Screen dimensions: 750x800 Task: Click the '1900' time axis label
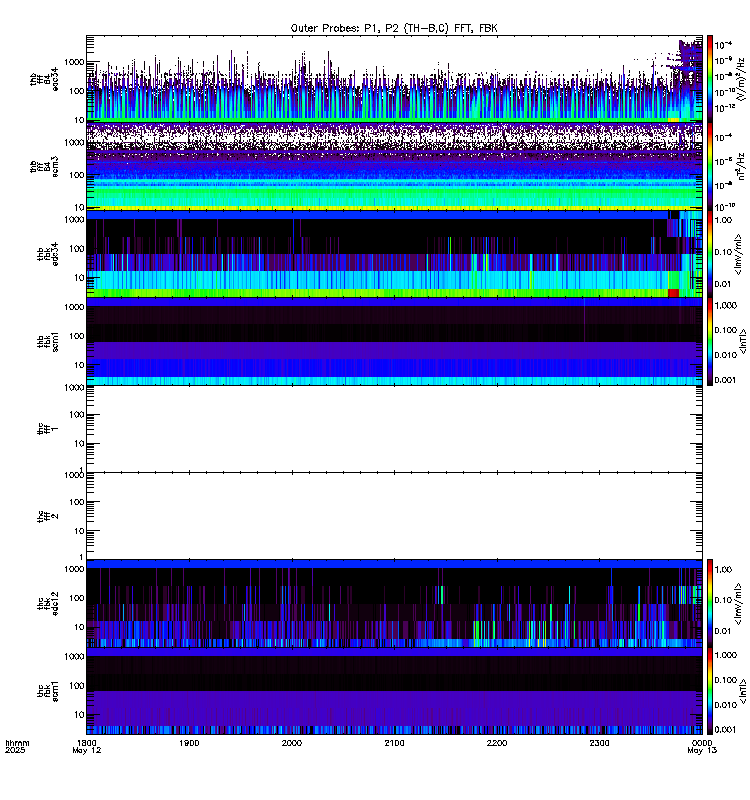[x=189, y=743]
